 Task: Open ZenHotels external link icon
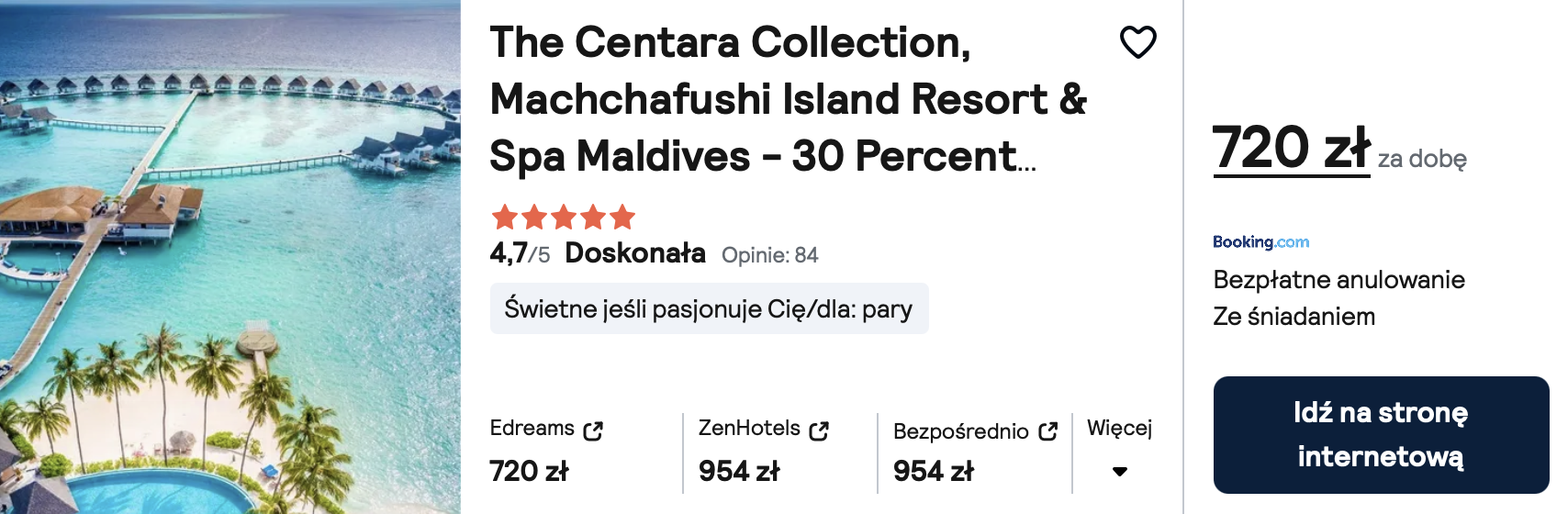(x=819, y=430)
